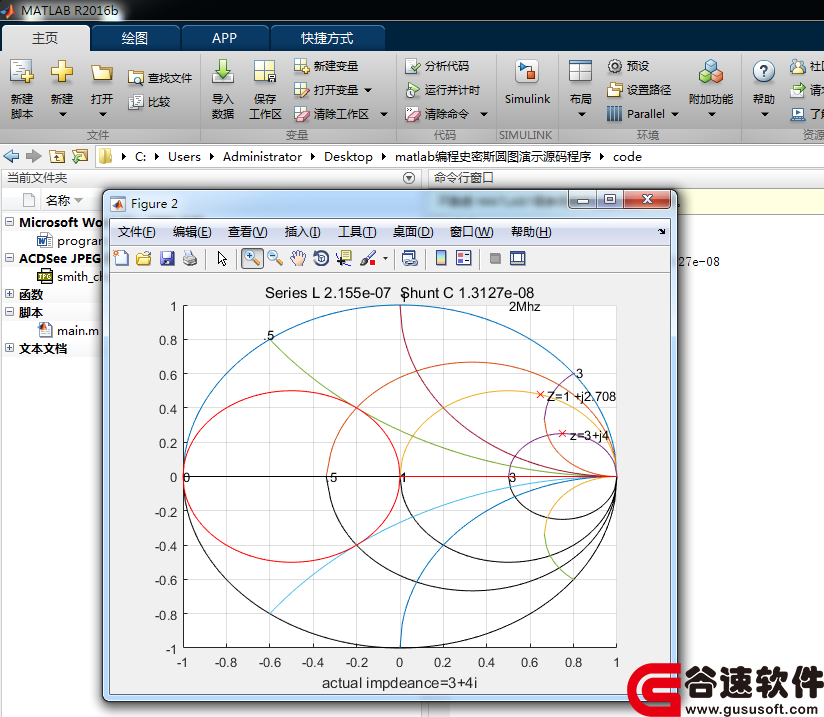This screenshot has height=717, width=824.
Task: Open 编辑(E) menu in Figure 2
Action: (x=192, y=232)
